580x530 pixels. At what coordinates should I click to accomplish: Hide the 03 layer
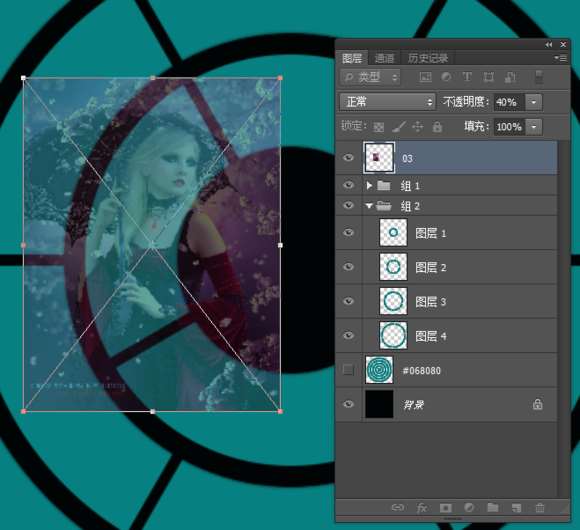348,158
